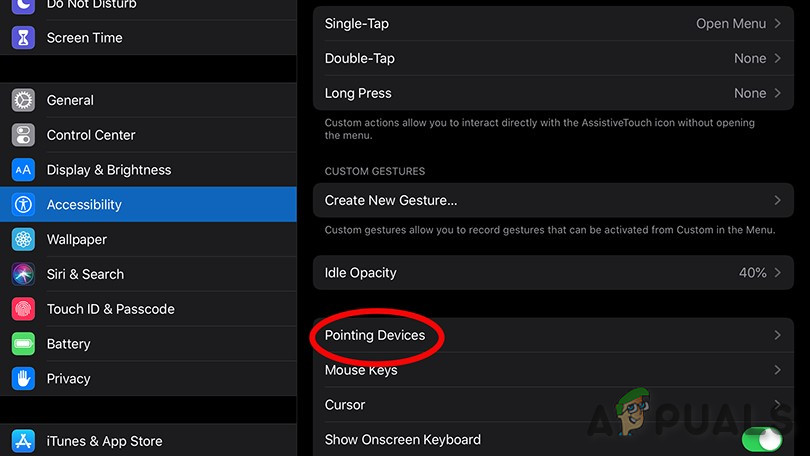Tap the Screen Time hourglass icon

(23, 38)
